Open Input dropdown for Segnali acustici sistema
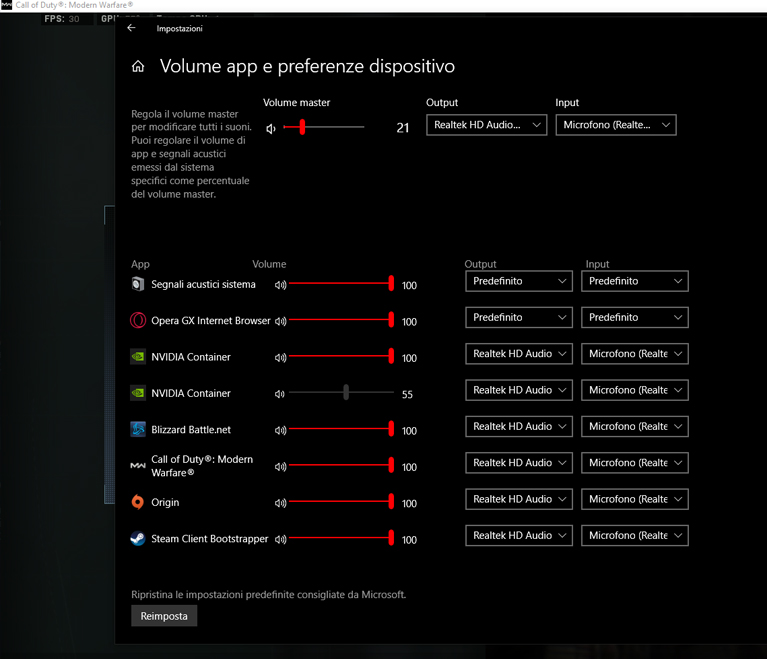767x659 pixels. coord(635,281)
